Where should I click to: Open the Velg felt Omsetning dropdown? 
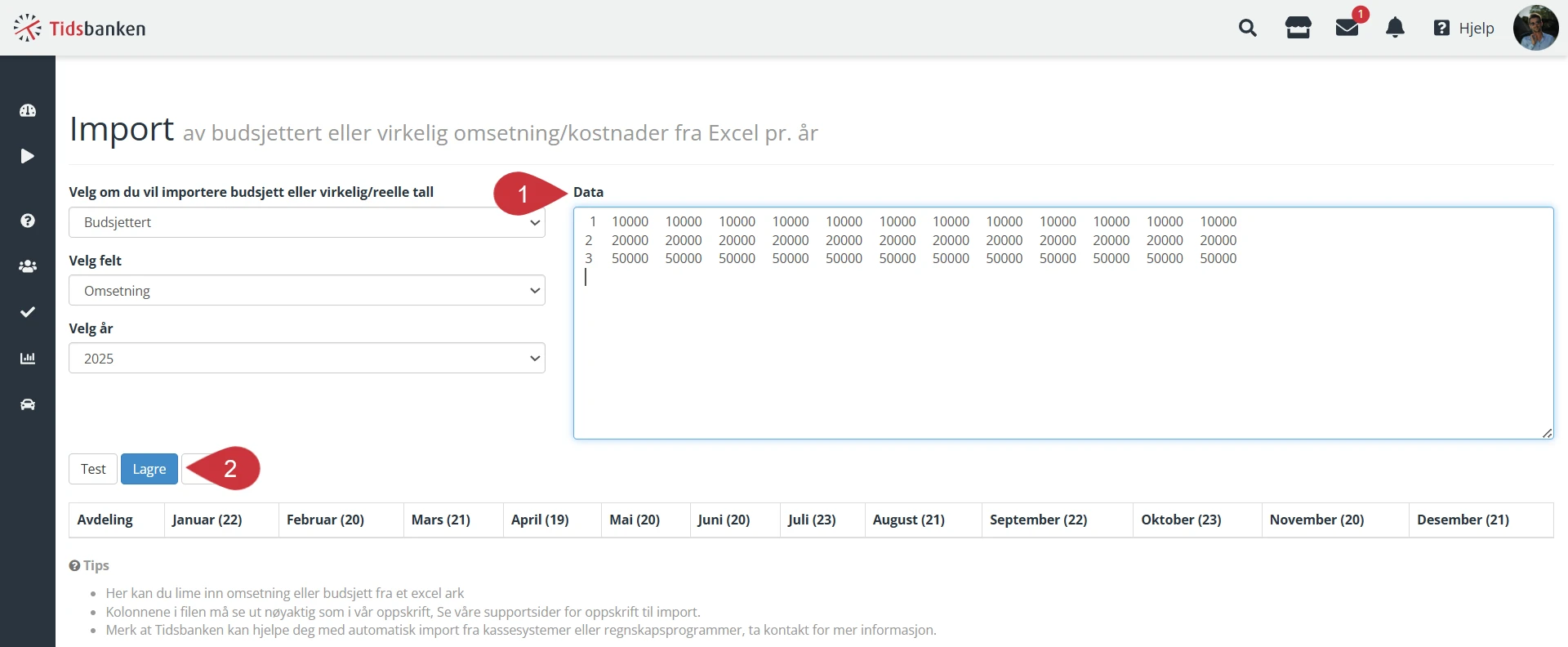(306, 291)
